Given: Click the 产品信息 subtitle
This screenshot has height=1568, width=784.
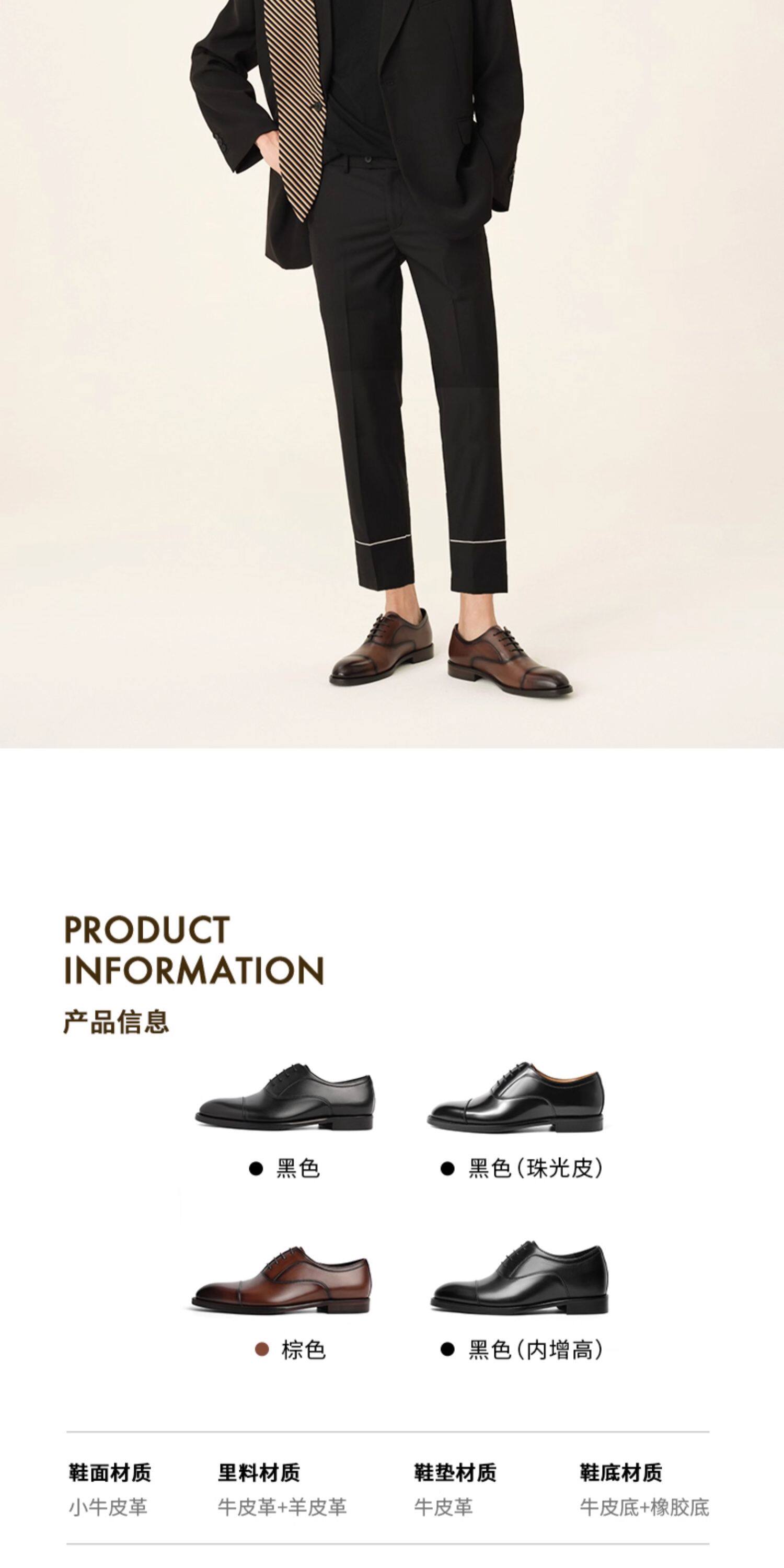Looking at the screenshot, I should (x=116, y=1021).
